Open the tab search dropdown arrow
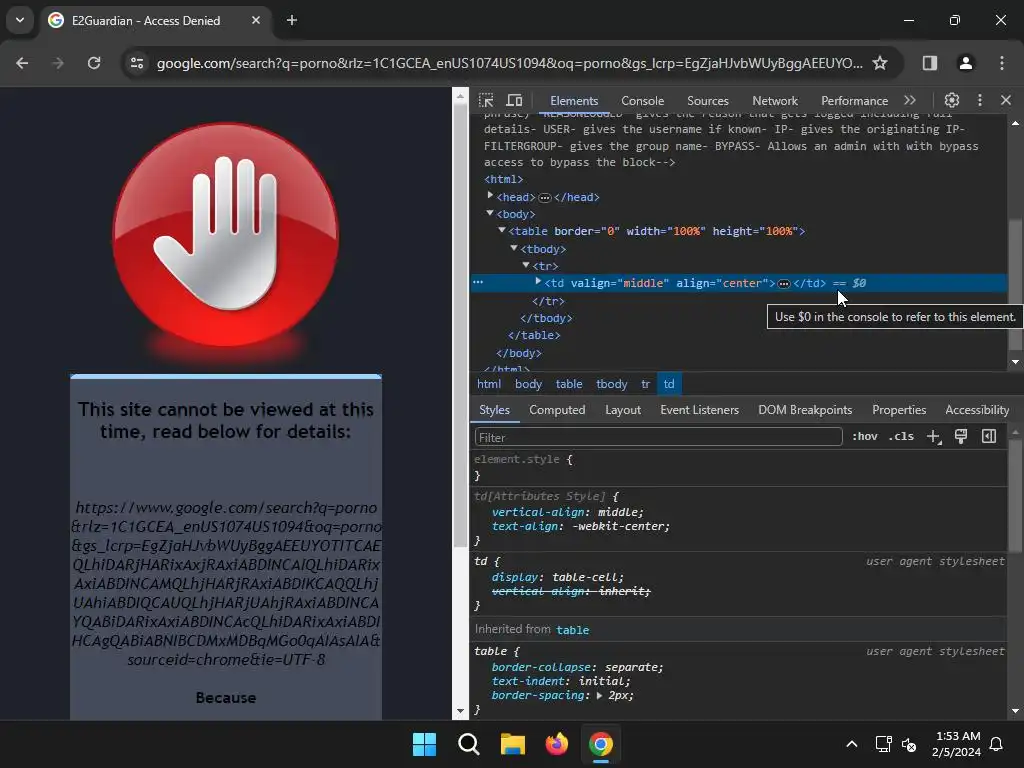Screen dimensions: 1024x768 click(x=20, y=20)
